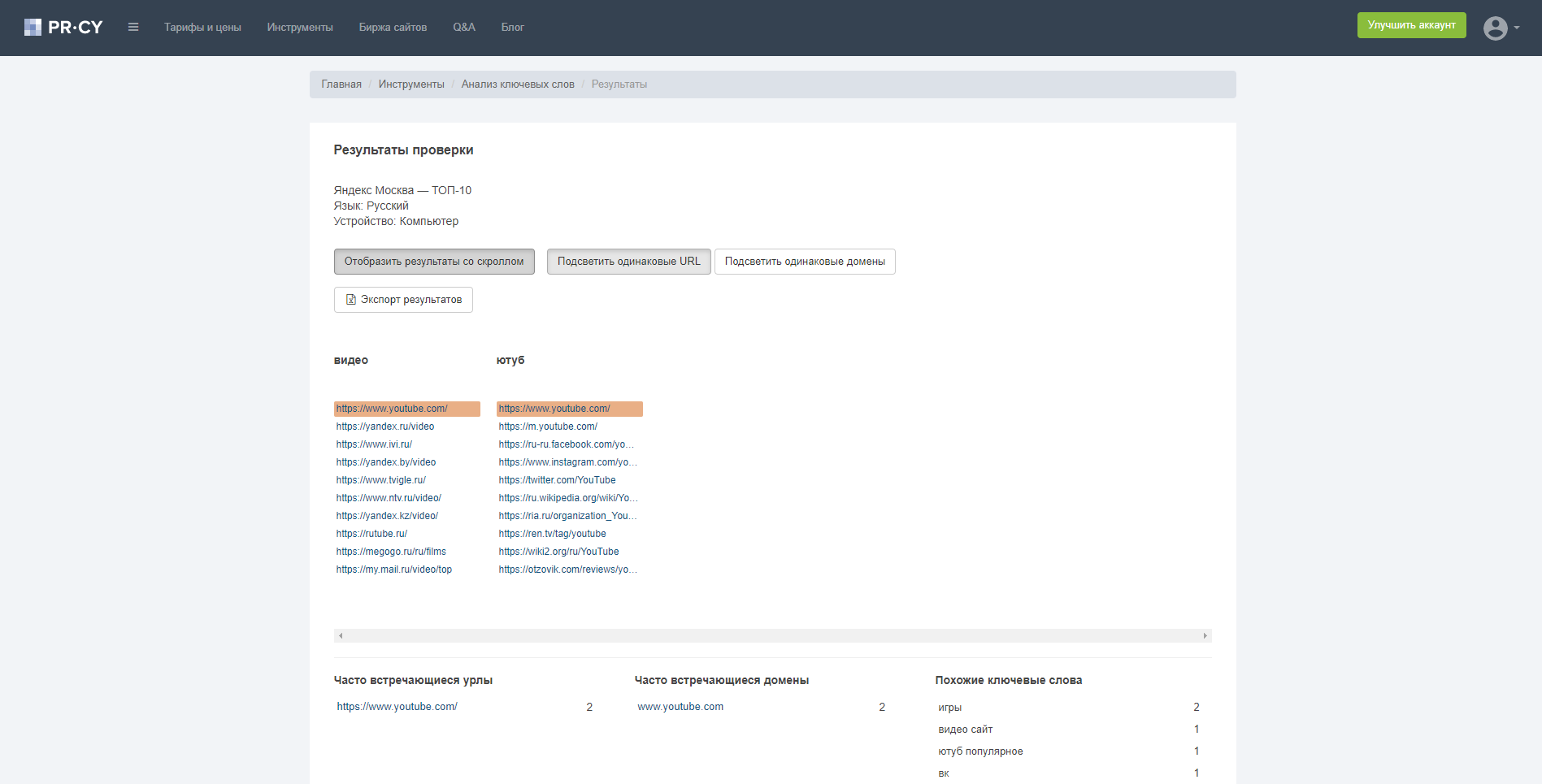Open twitter.com/YouTube link
This screenshot has width=1542, height=784.
(558, 480)
